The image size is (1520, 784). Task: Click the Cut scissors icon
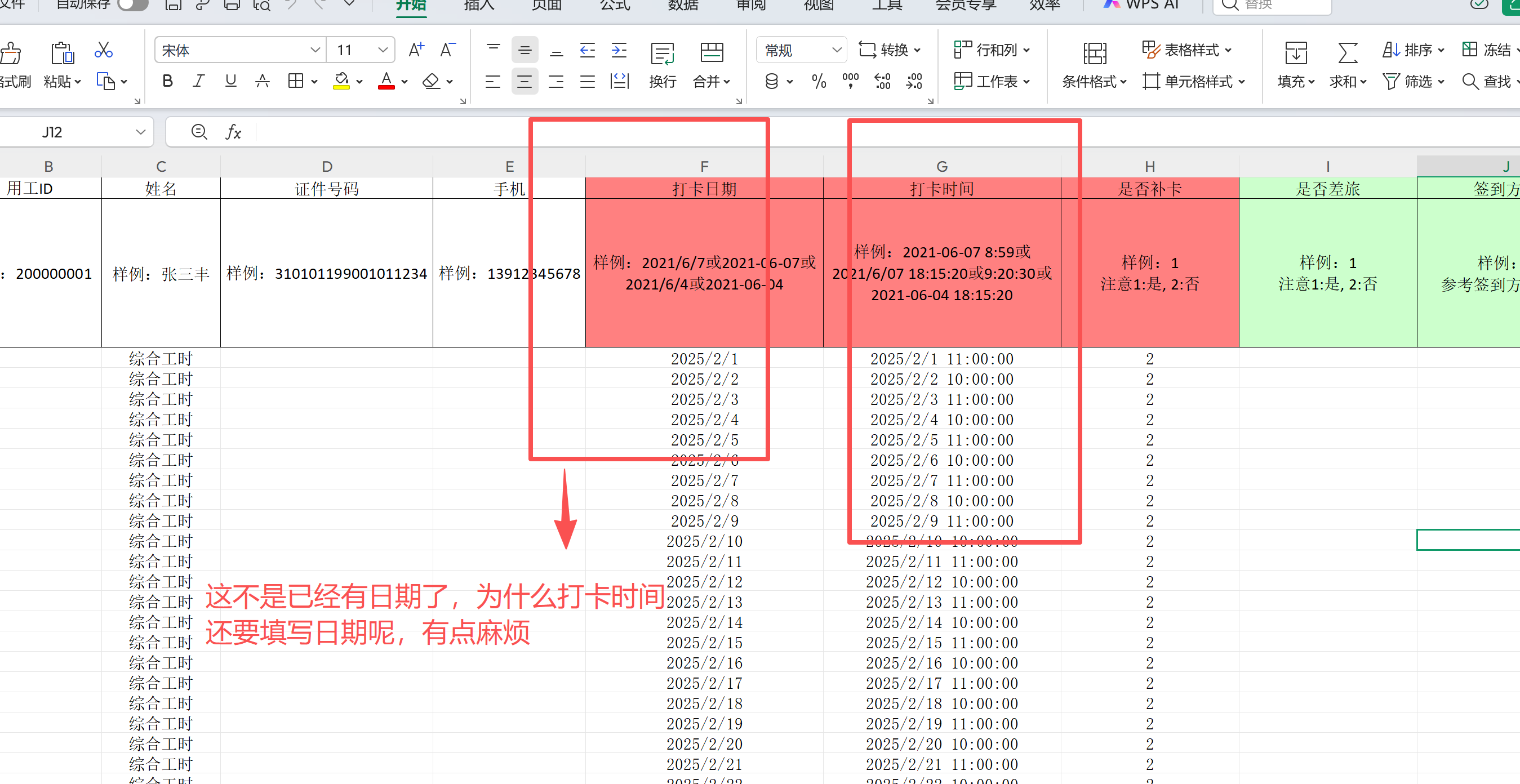[103, 50]
